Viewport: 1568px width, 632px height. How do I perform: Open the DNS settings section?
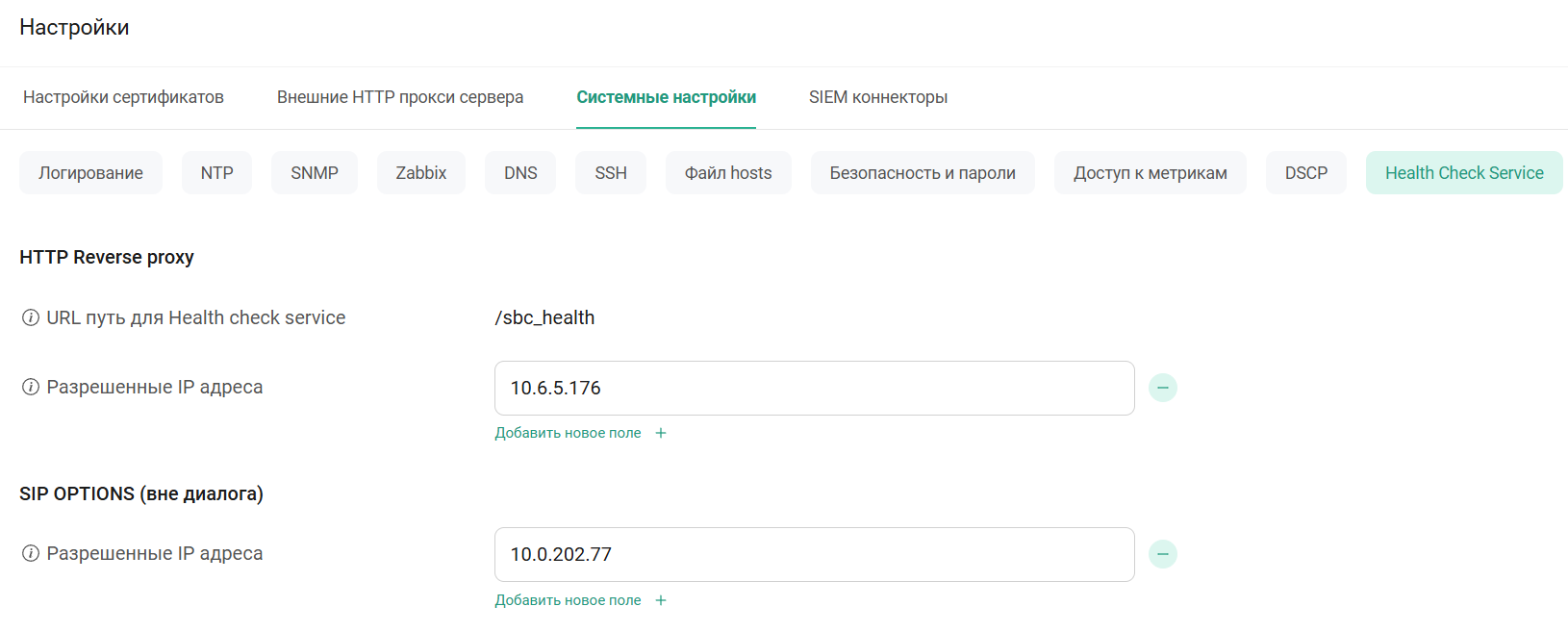pos(520,173)
